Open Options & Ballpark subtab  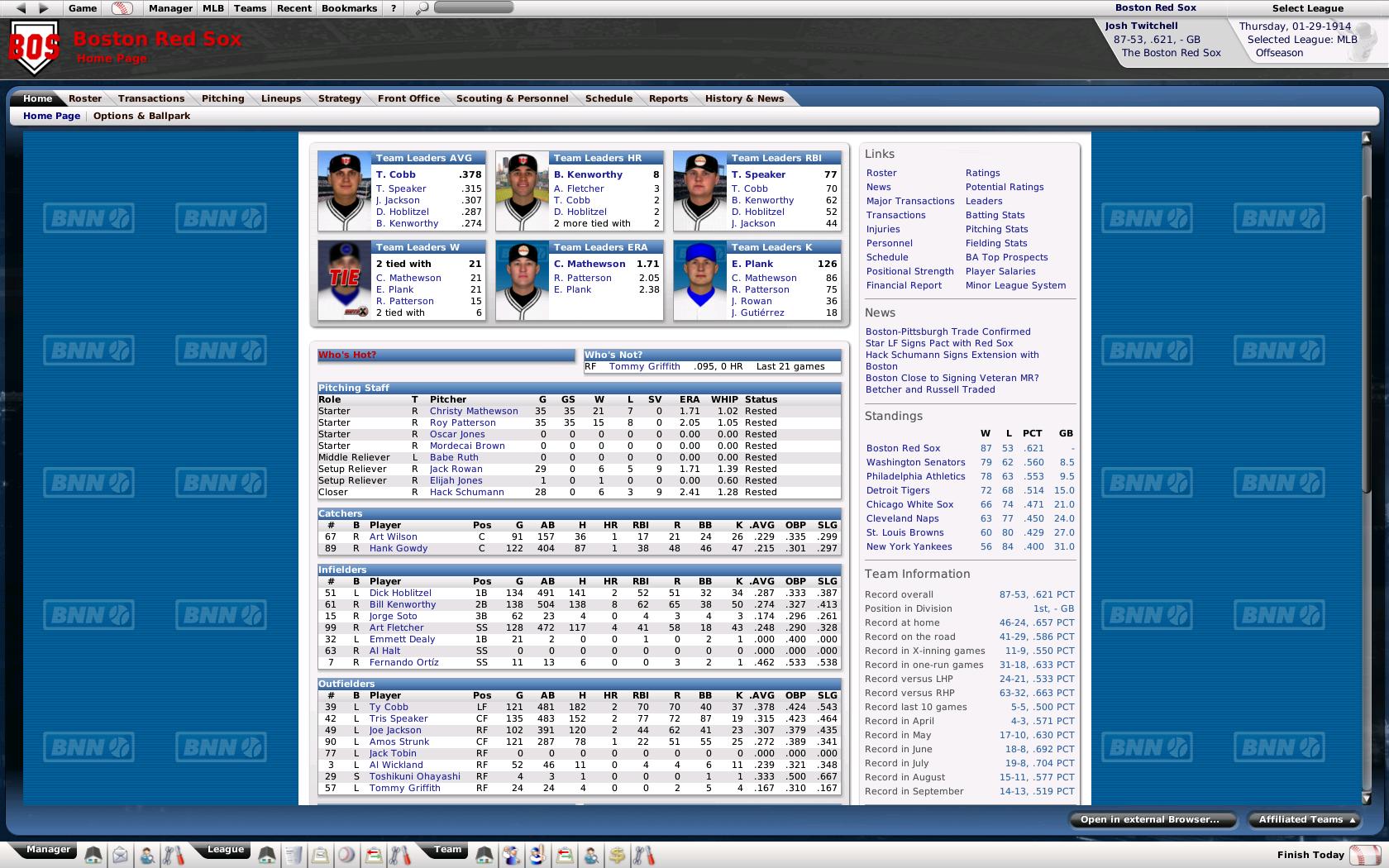[141, 116]
